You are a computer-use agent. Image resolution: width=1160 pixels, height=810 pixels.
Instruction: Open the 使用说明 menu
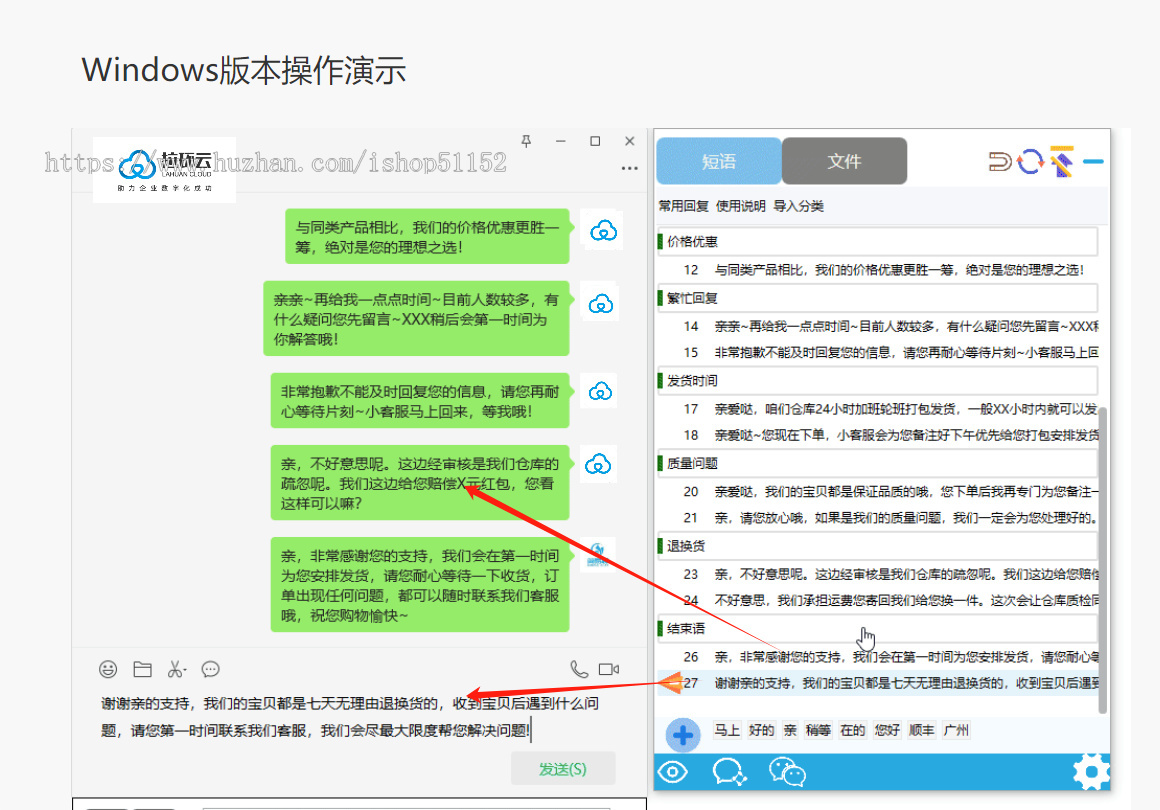pyautogui.click(x=741, y=206)
